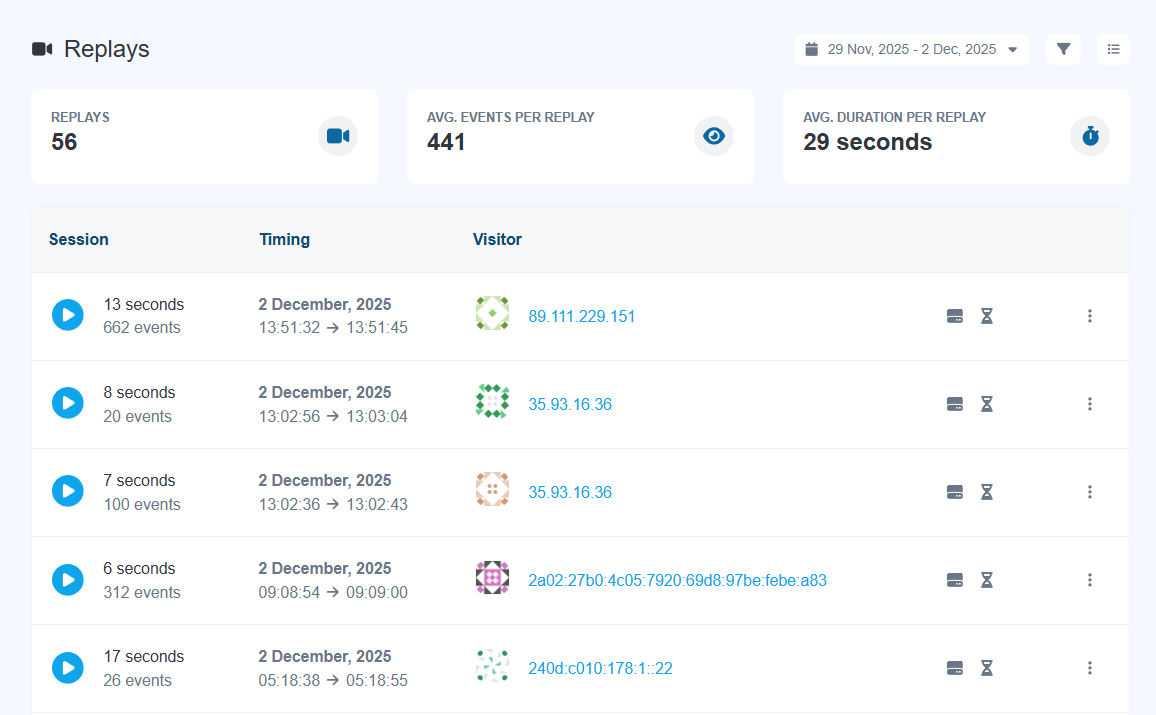Open three-dot menu for the 17 seconds replay
1156x715 pixels.
click(x=1089, y=668)
